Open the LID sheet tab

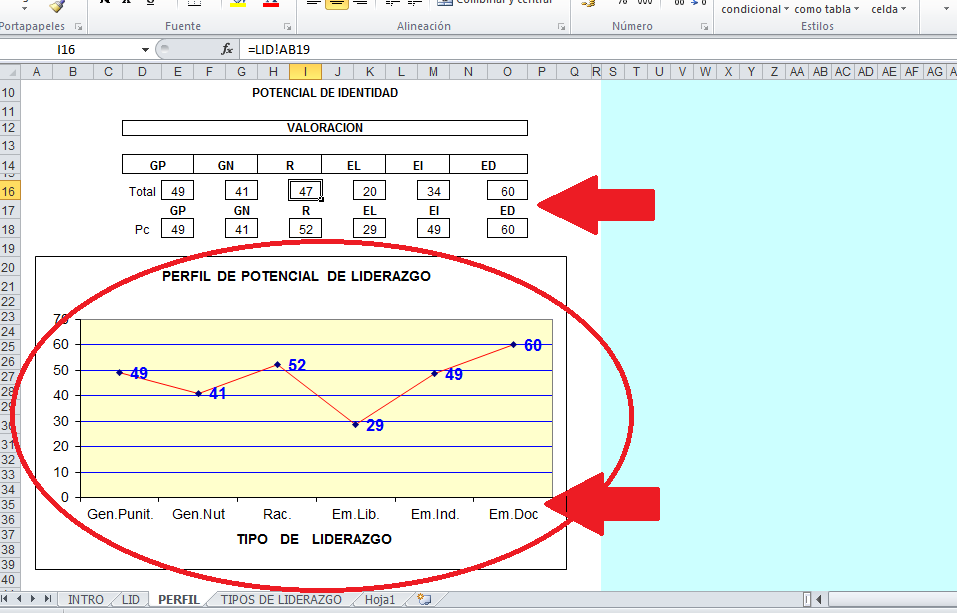click(130, 600)
